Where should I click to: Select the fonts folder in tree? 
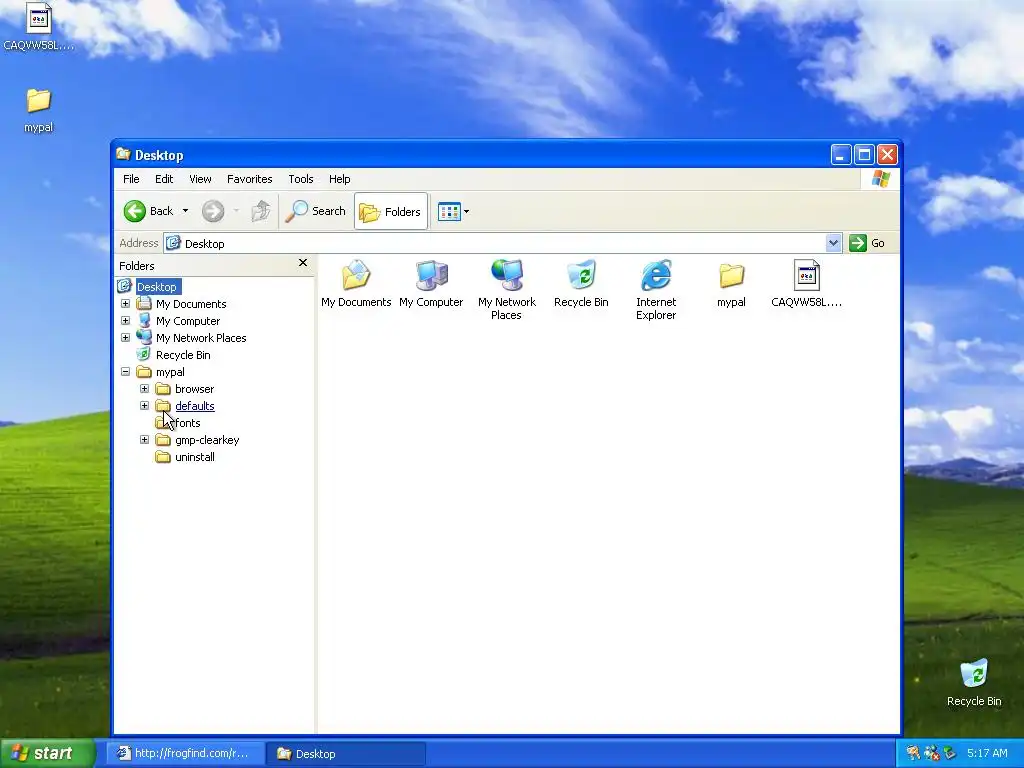tap(187, 423)
